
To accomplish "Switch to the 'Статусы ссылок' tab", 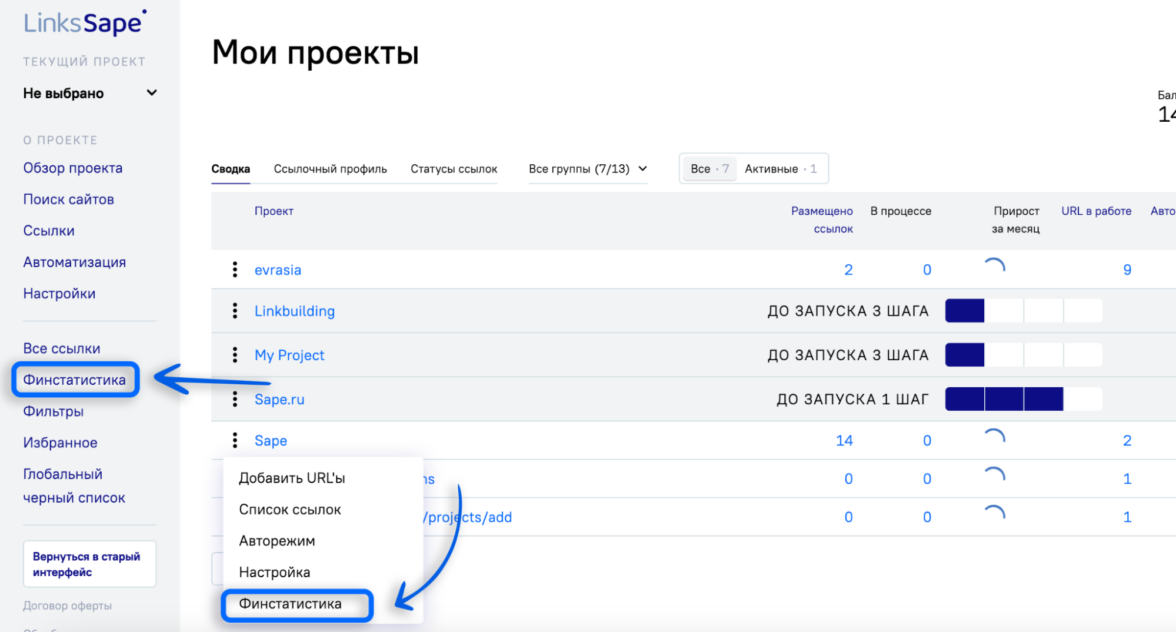I will 454,169.
